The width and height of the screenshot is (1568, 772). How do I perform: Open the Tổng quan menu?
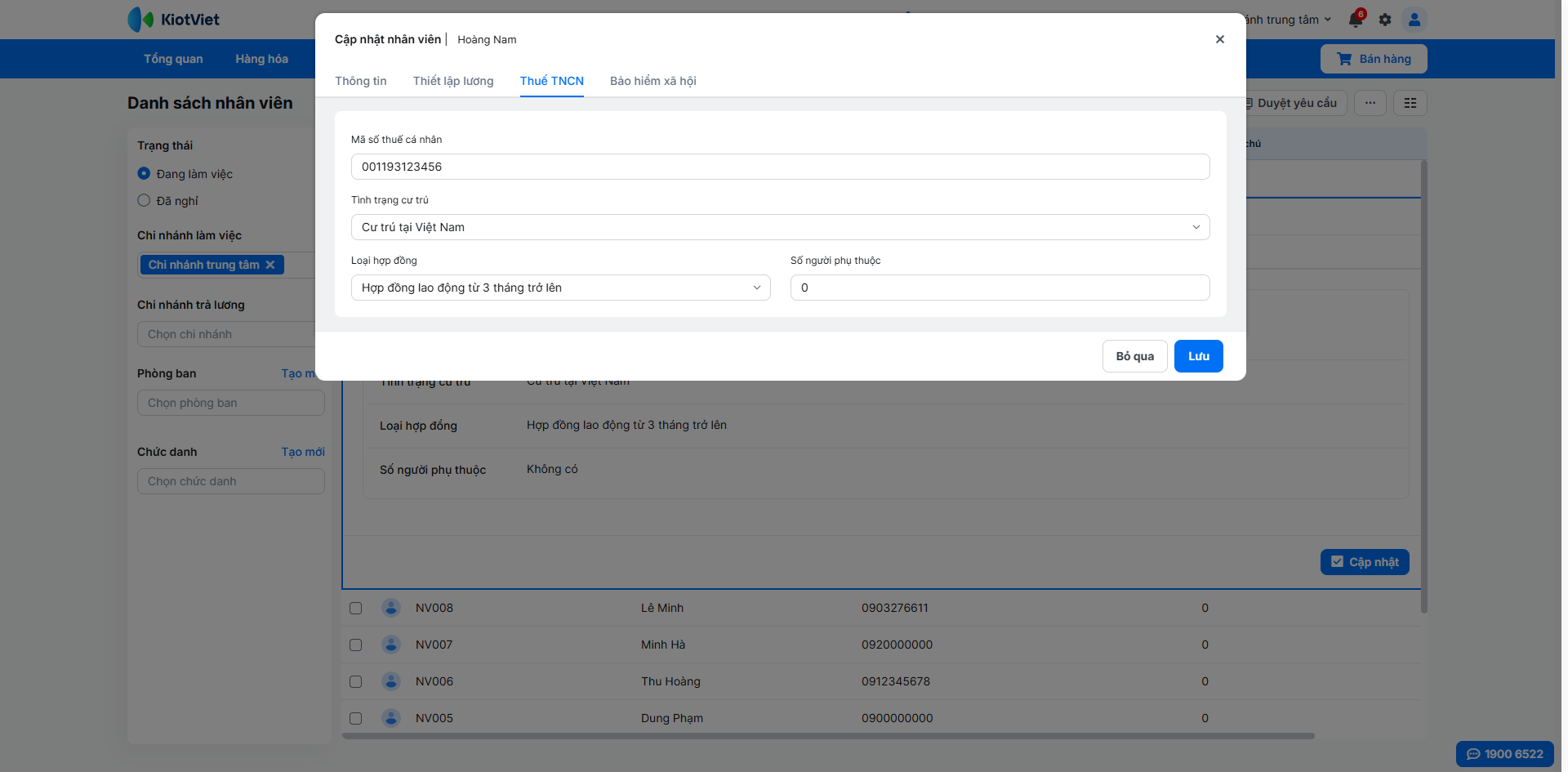click(x=173, y=59)
